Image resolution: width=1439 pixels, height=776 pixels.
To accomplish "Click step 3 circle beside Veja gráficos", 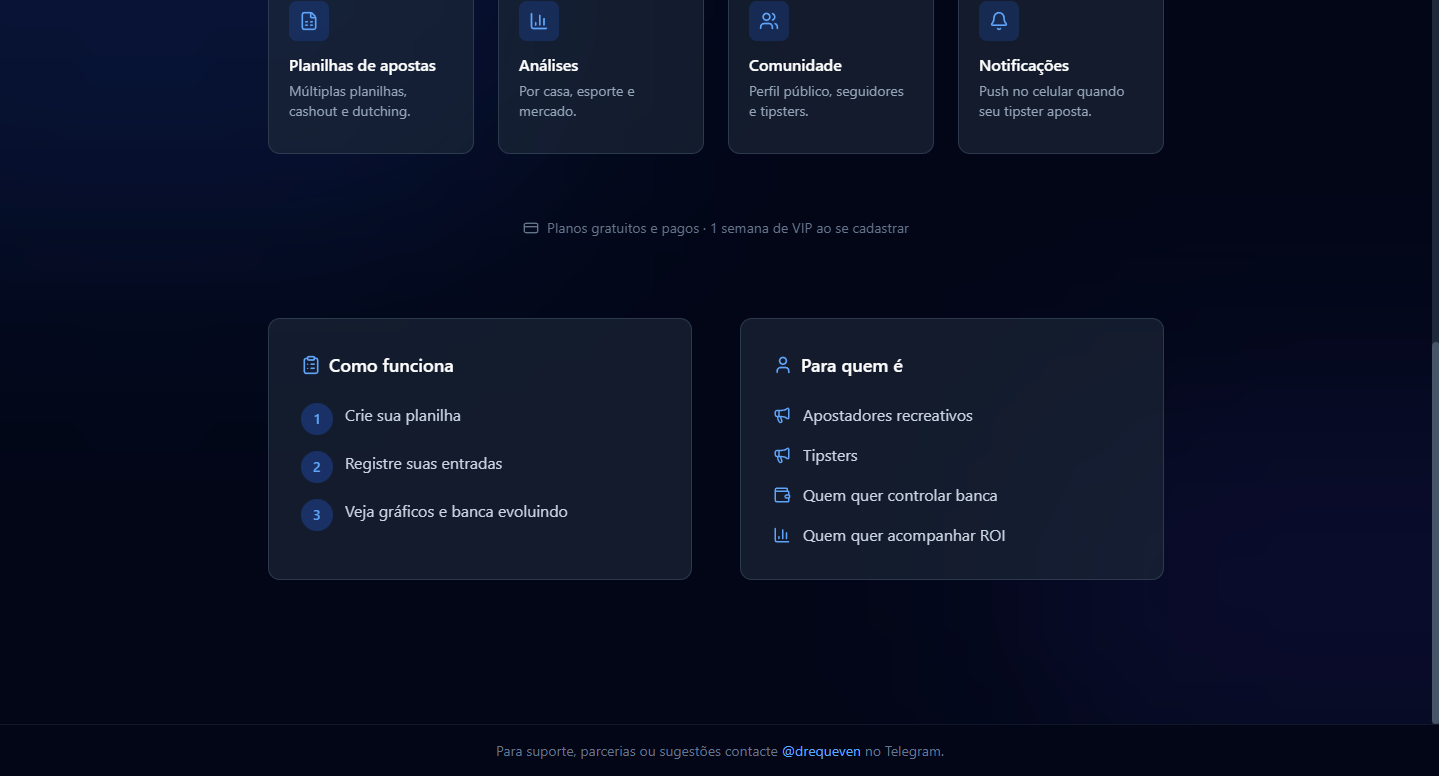I will [x=317, y=514].
